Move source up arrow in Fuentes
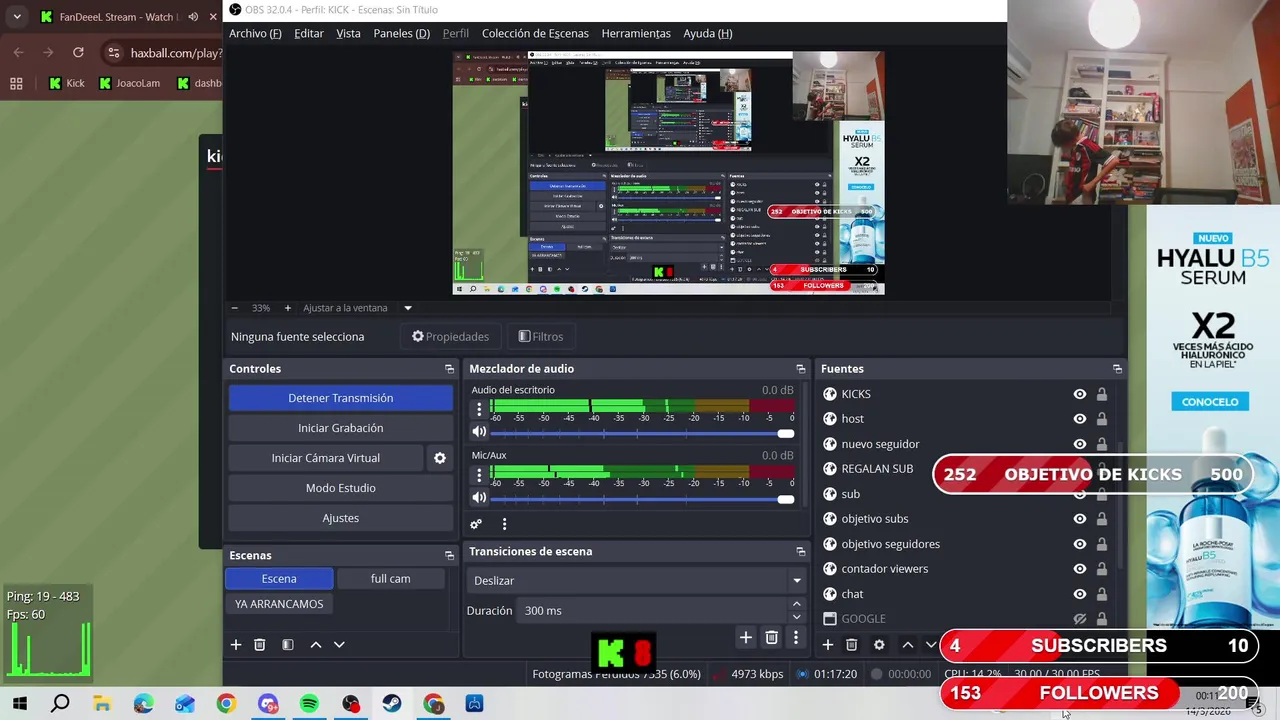Image resolution: width=1280 pixels, height=720 pixels. (x=907, y=645)
